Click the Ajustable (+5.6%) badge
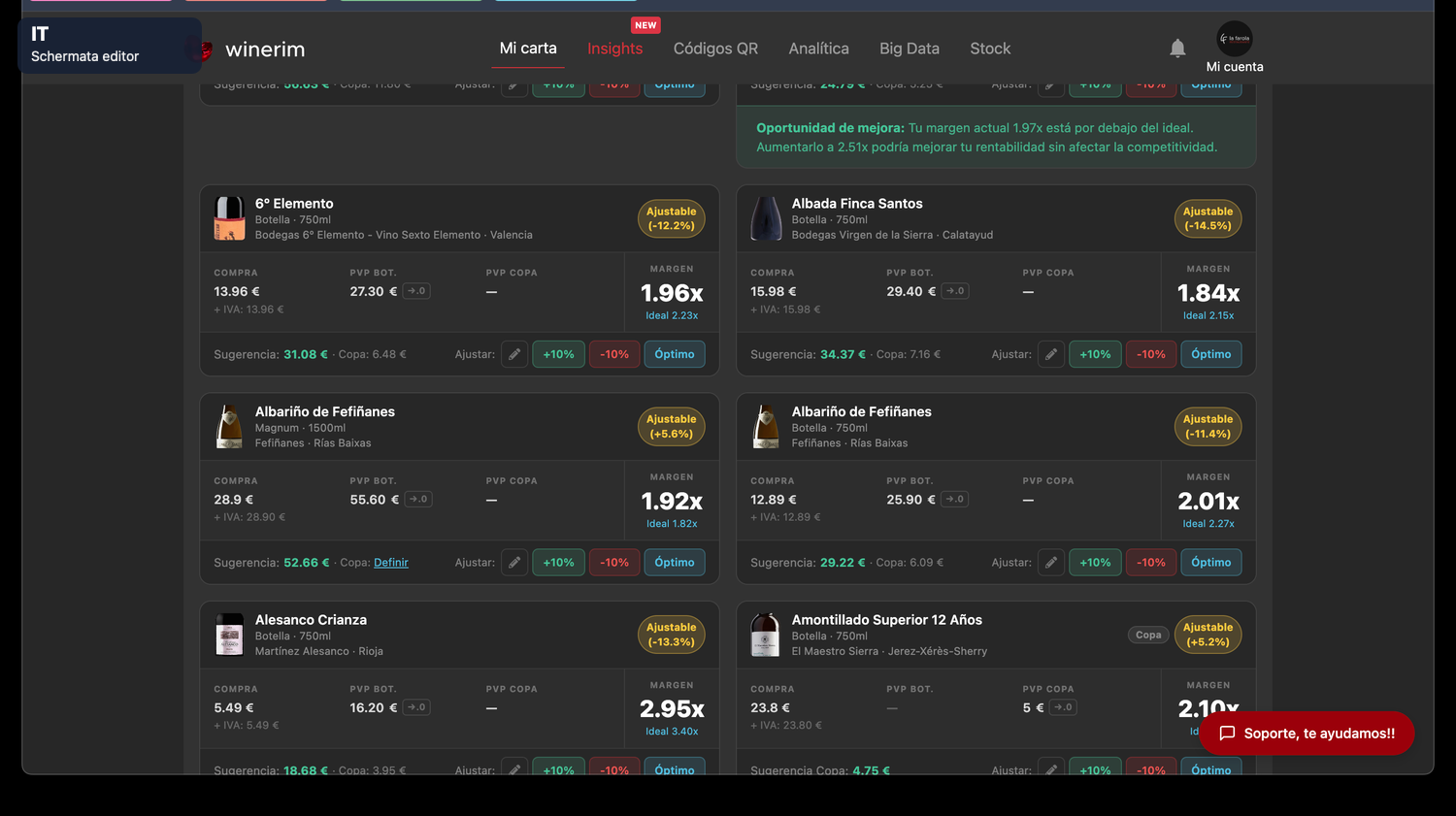The width and height of the screenshot is (1456, 816). tap(672, 427)
